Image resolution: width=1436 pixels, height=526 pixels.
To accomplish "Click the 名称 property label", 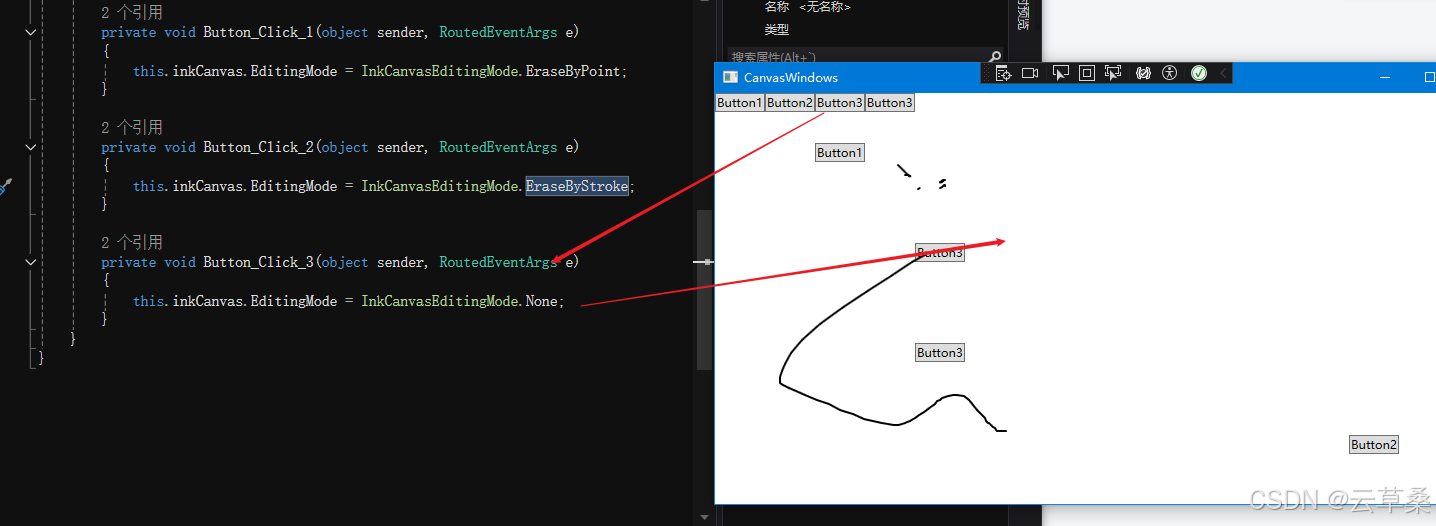I will tap(777, 7).
